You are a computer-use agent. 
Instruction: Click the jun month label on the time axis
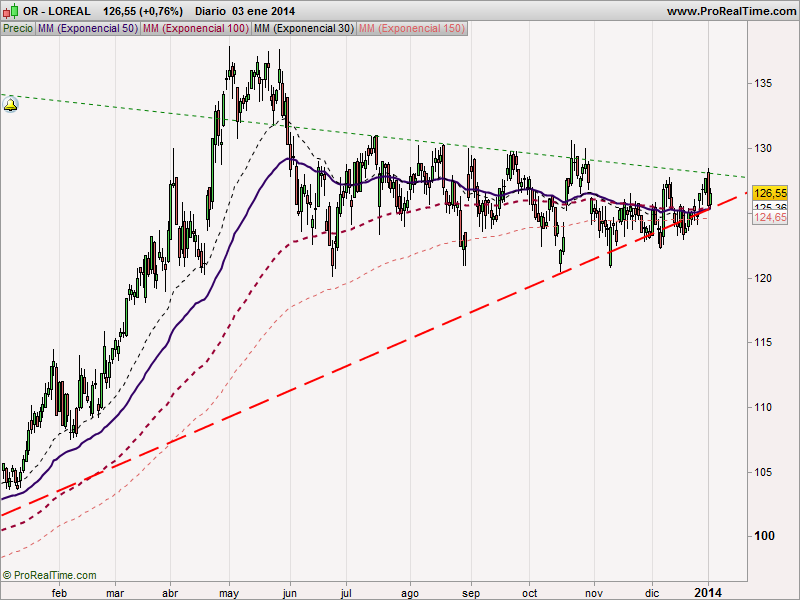coord(290,593)
